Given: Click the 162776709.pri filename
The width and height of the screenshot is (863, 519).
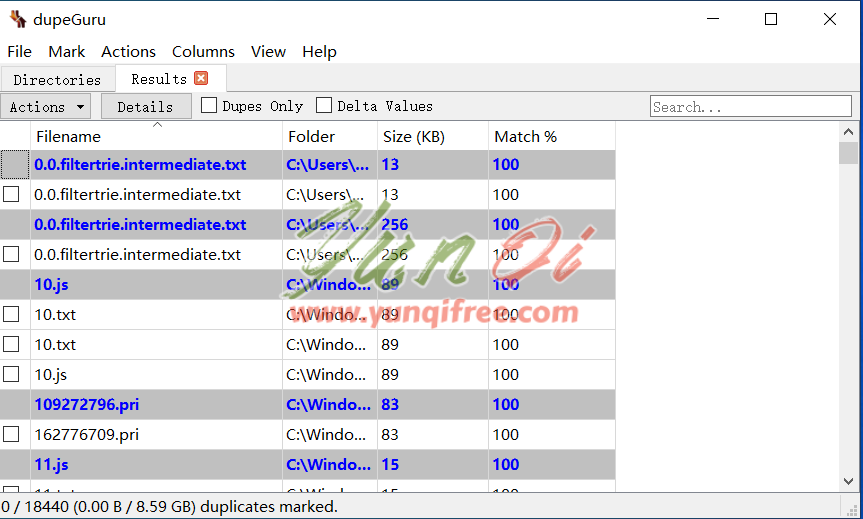Looking at the screenshot, I should click(86, 434).
